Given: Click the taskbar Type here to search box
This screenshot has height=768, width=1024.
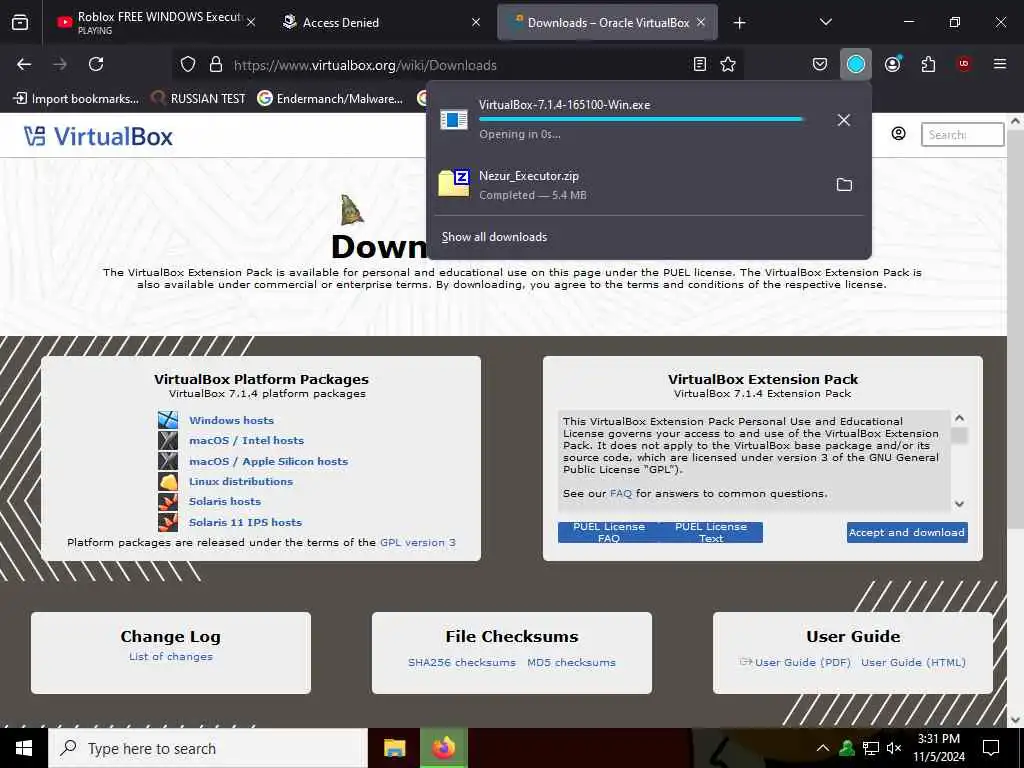Looking at the screenshot, I should point(208,748).
